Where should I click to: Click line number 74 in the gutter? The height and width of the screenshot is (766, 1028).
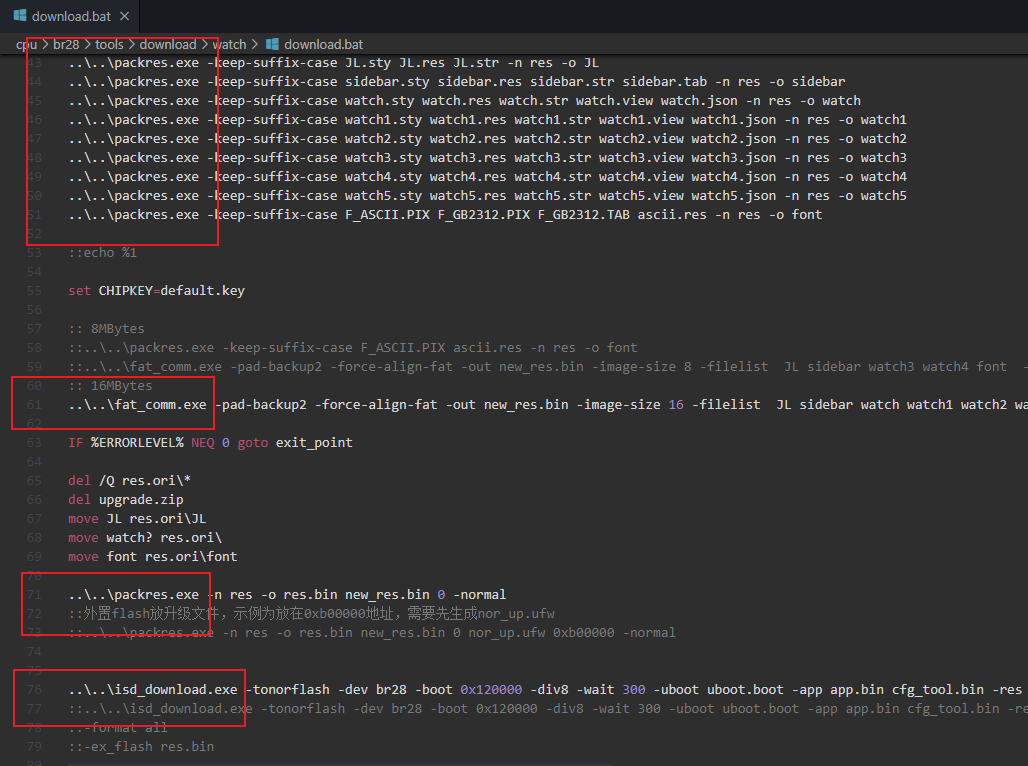click(x=34, y=652)
